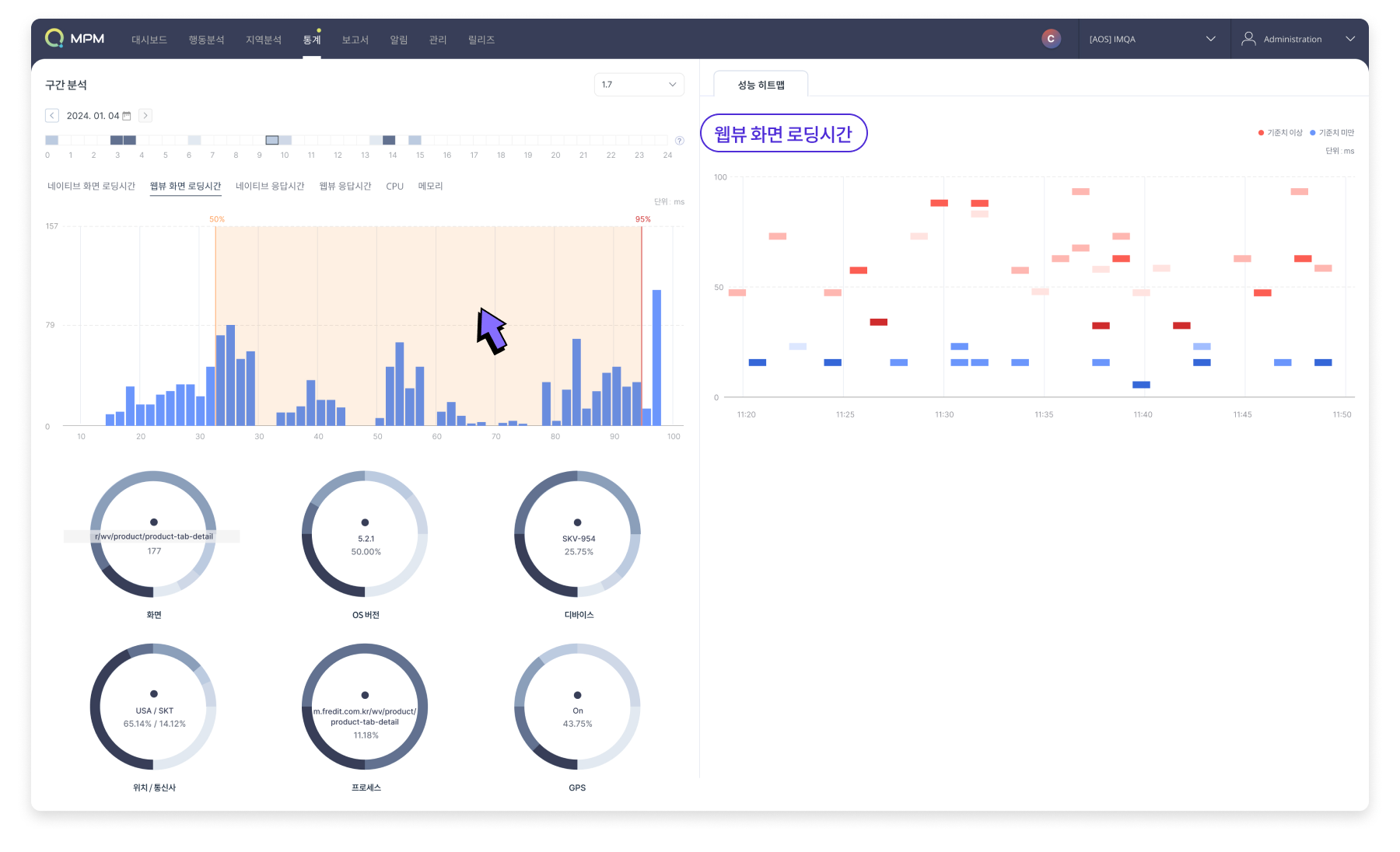Go to the 관리 menu
This screenshot has width=1400, height=852.
pos(438,40)
